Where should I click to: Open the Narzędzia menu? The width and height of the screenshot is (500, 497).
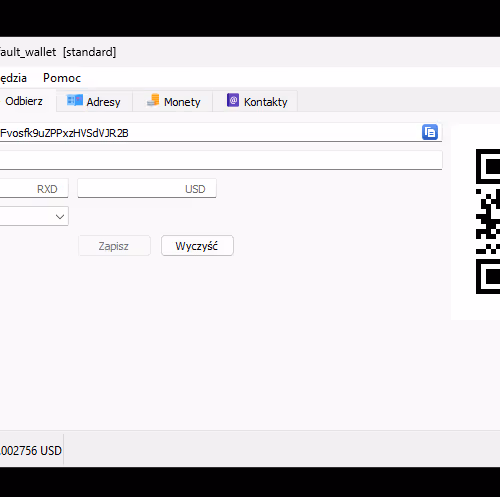tap(13, 78)
